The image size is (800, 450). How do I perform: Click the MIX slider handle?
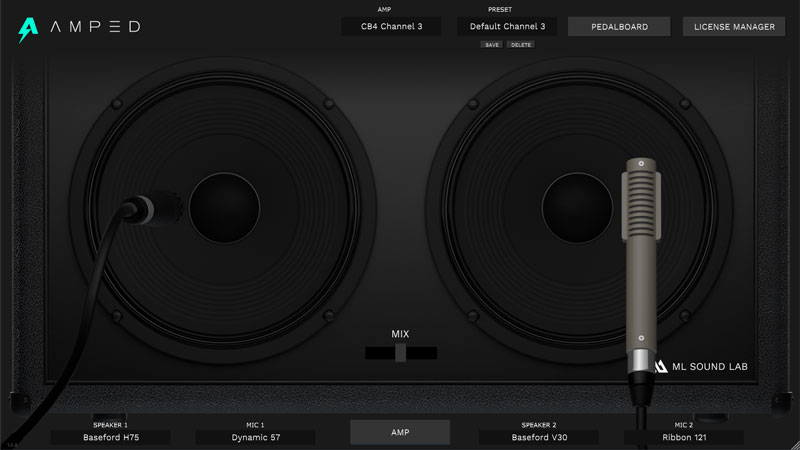tap(401, 353)
